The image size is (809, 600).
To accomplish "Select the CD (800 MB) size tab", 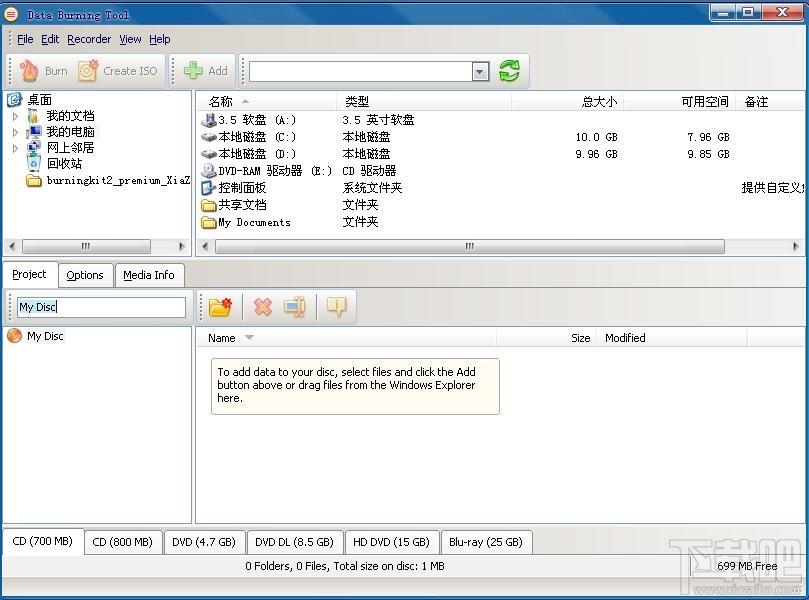I will pos(122,542).
